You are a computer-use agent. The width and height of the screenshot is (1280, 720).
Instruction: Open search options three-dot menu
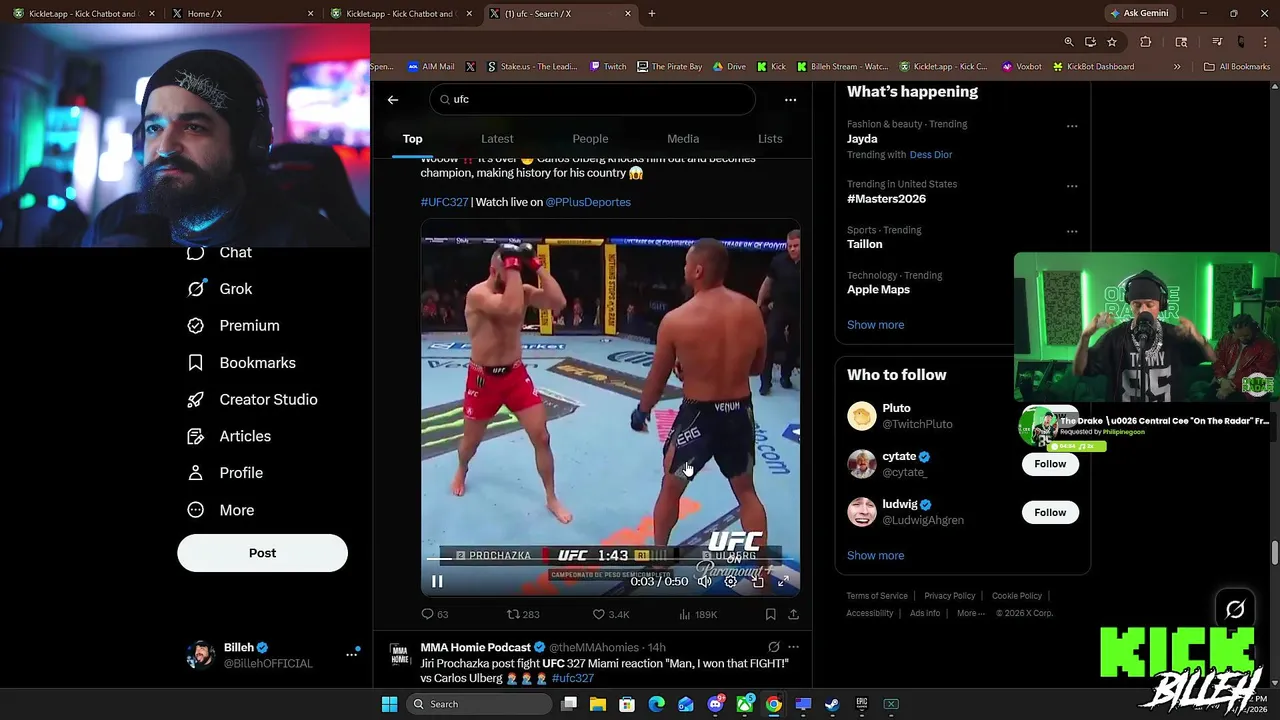pyautogui.click(x=790, y=99)
